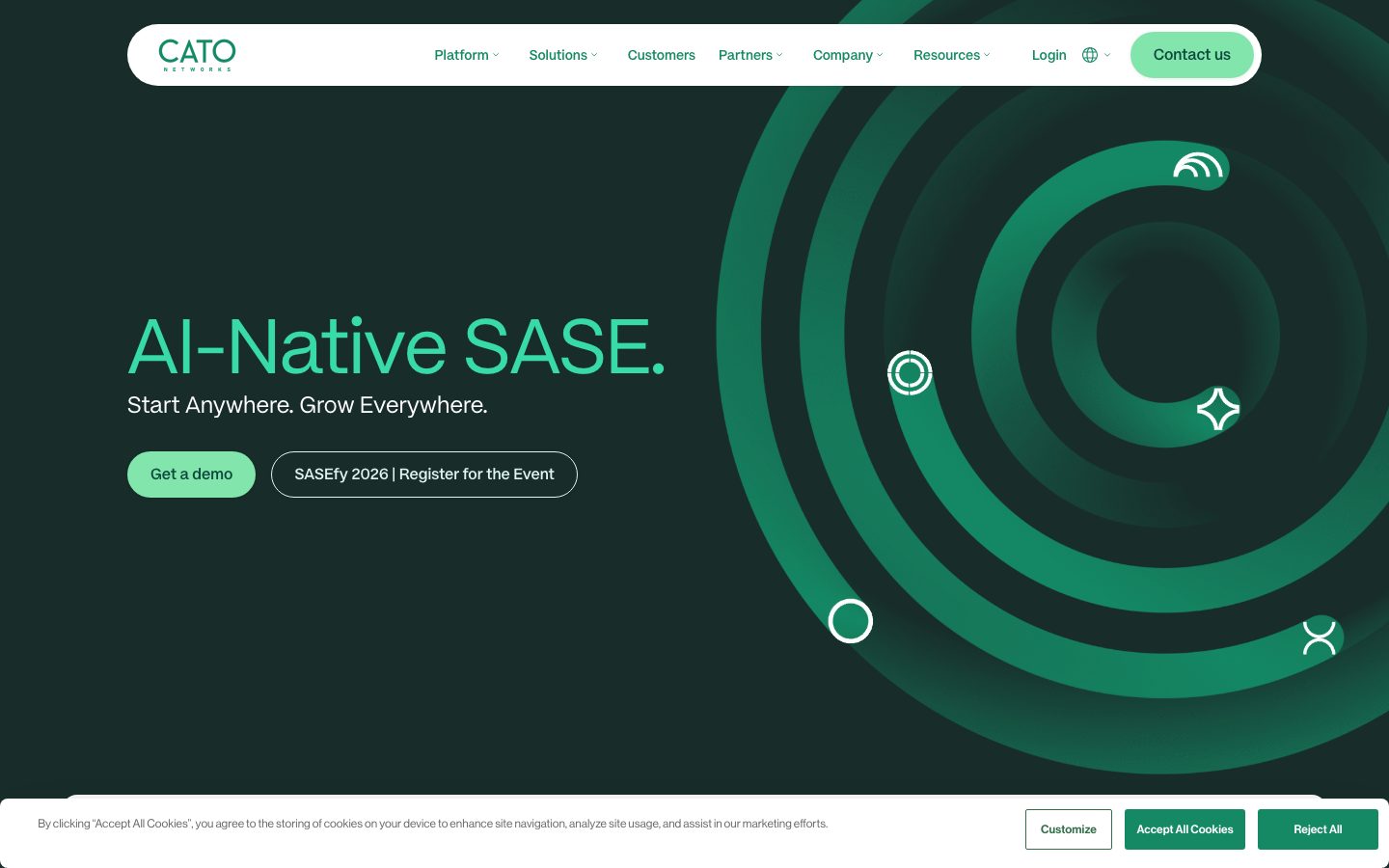Expand the Partners menu chevron
1389x868 pixels.
pyautogui.click(x=779, y=55)
